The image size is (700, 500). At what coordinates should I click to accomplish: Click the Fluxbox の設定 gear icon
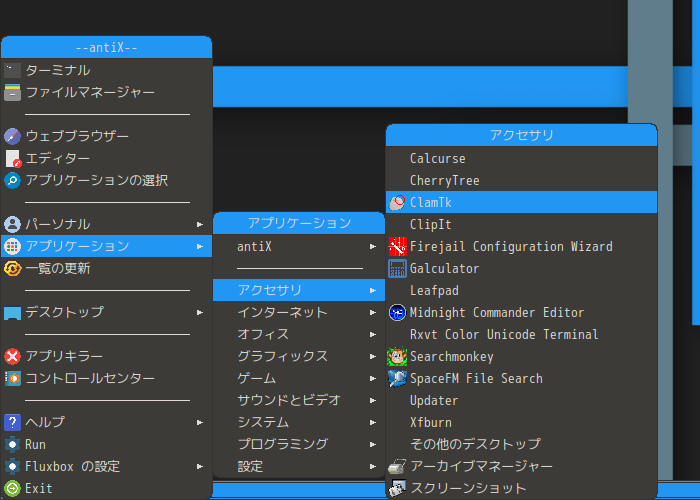tap(12, 466)
